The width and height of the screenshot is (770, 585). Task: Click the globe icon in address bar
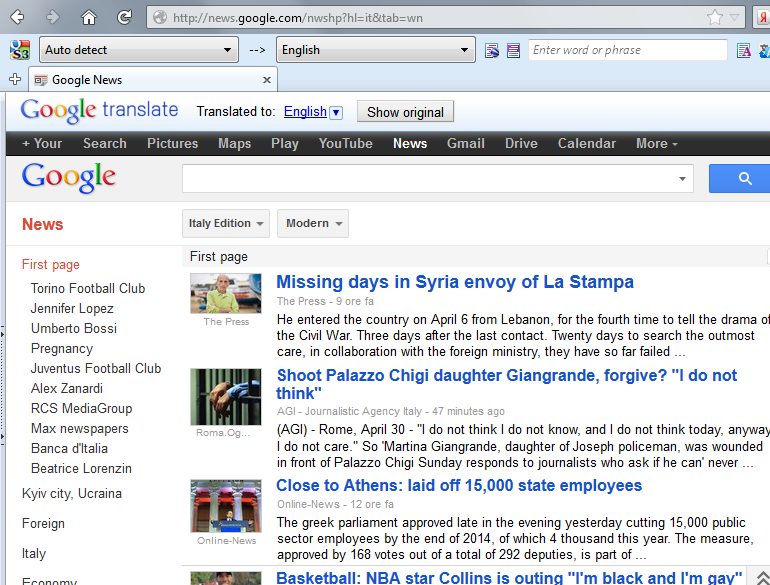point(160,18)
